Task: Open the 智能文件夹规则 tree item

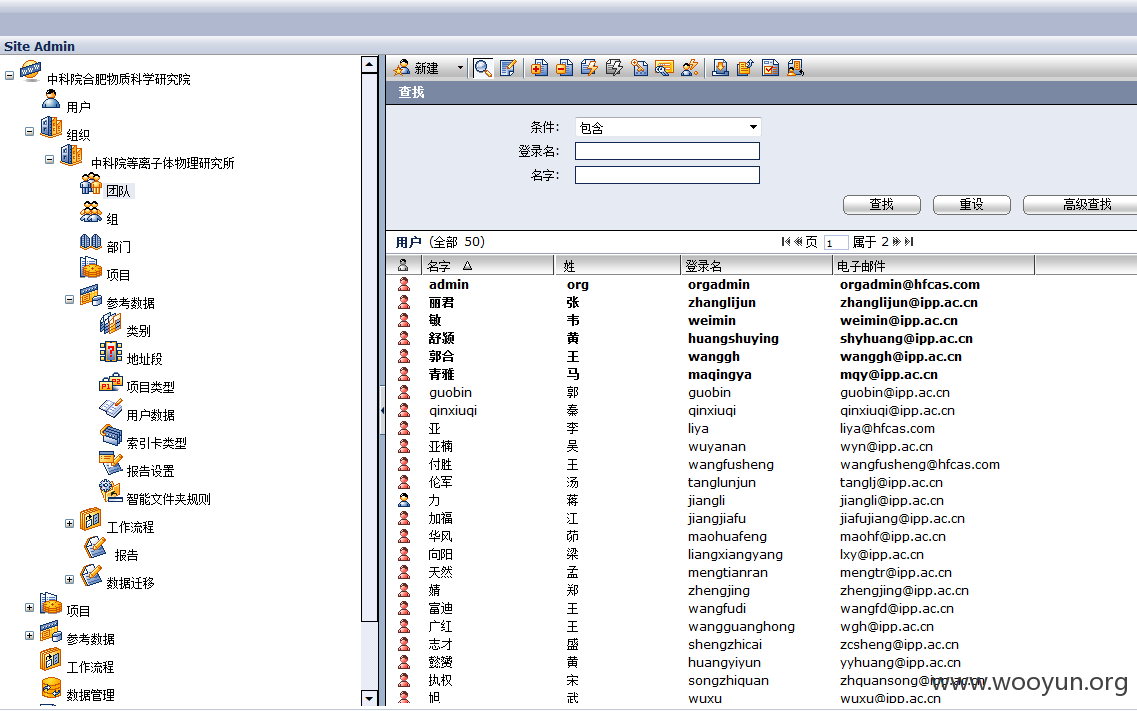Action: pos(168,499)
